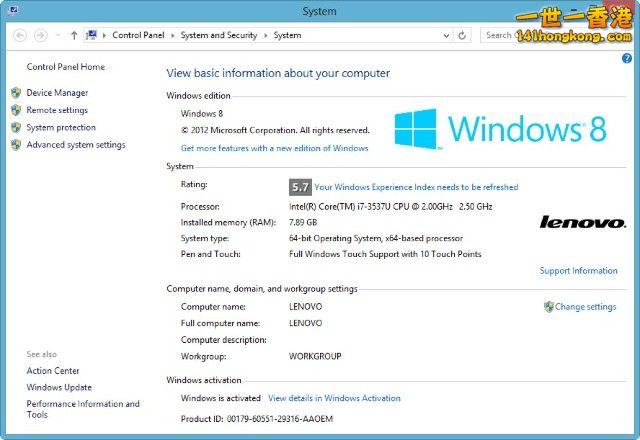This screenshot has height=440, width=640.
Task: Open Advanced system settings
Action: click(76, 145)
